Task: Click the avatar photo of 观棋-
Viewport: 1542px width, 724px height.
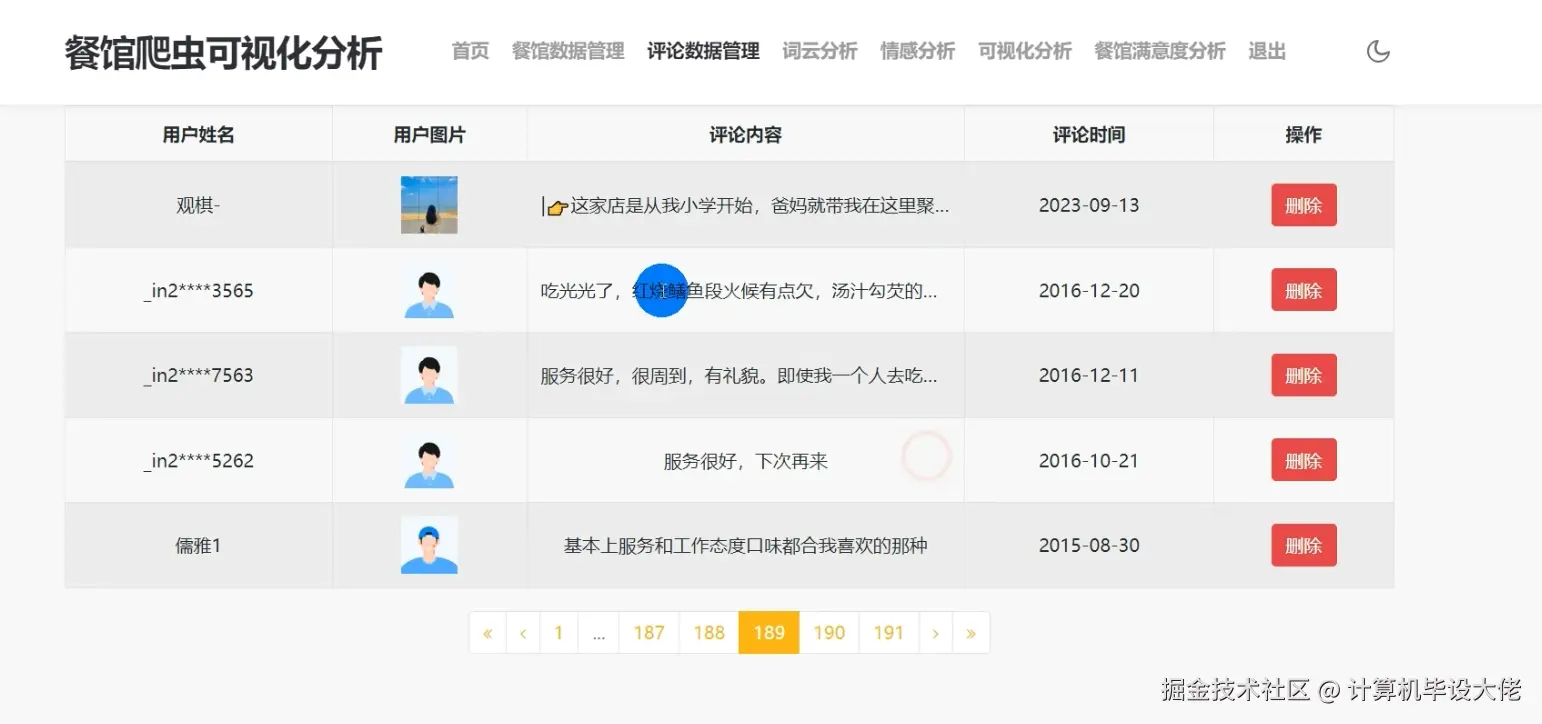Action: click(x=429, y=204)
